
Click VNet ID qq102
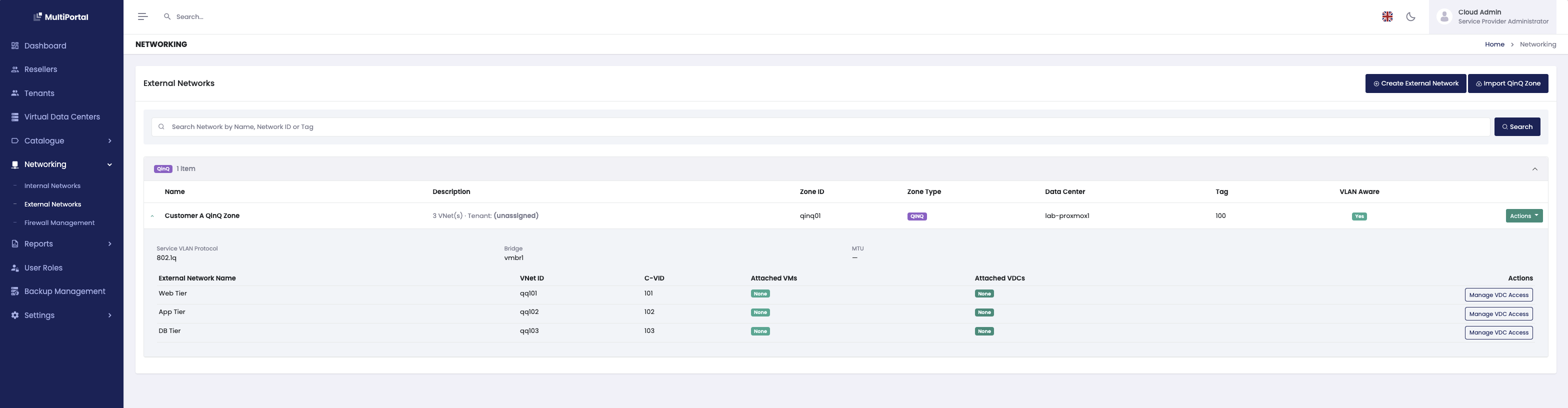click(529, 312)
